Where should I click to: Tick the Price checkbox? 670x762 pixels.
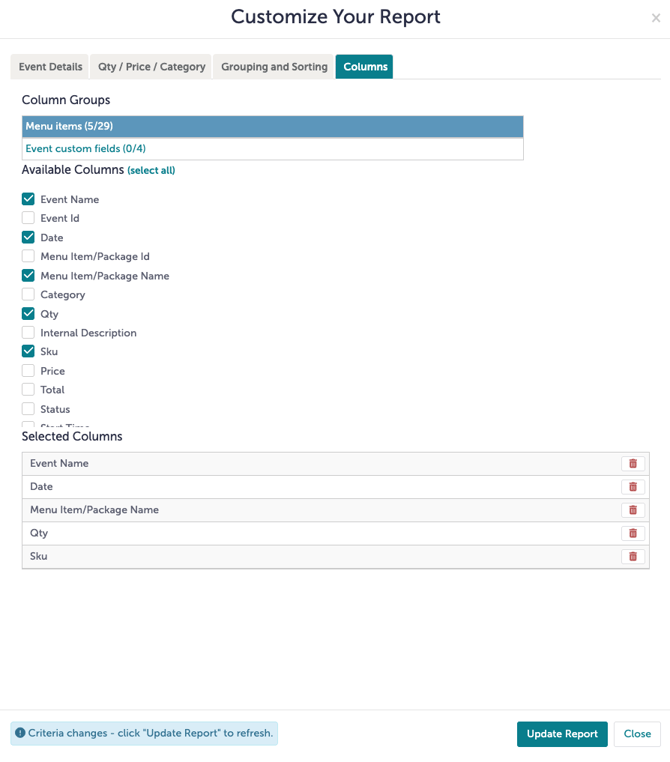coord(28,371)
